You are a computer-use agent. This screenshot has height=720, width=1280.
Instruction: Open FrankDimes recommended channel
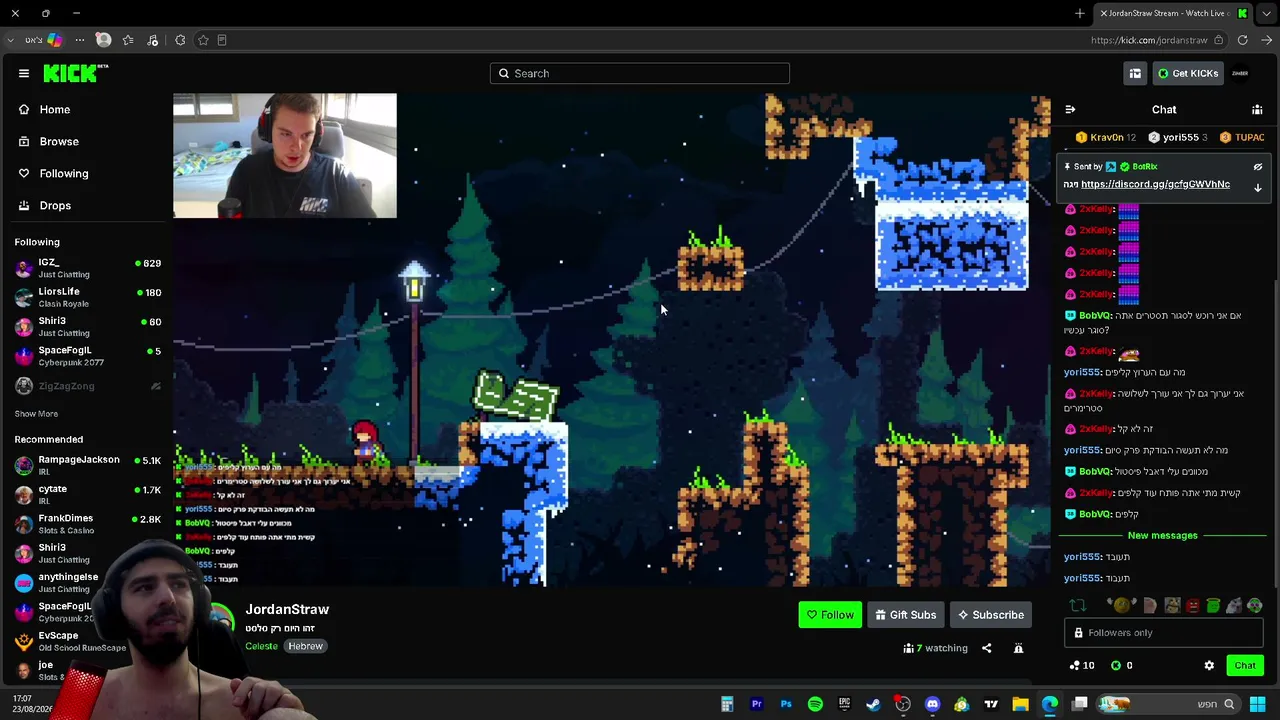pyautogui.click(x=86, y=523)
